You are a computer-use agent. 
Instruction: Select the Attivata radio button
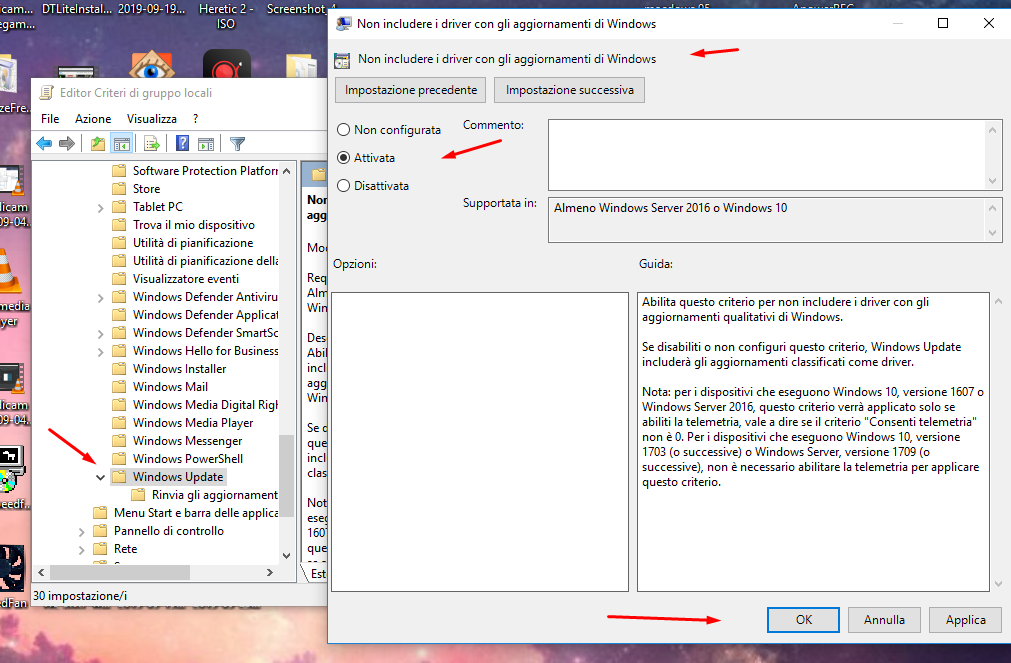pos(344,157)
